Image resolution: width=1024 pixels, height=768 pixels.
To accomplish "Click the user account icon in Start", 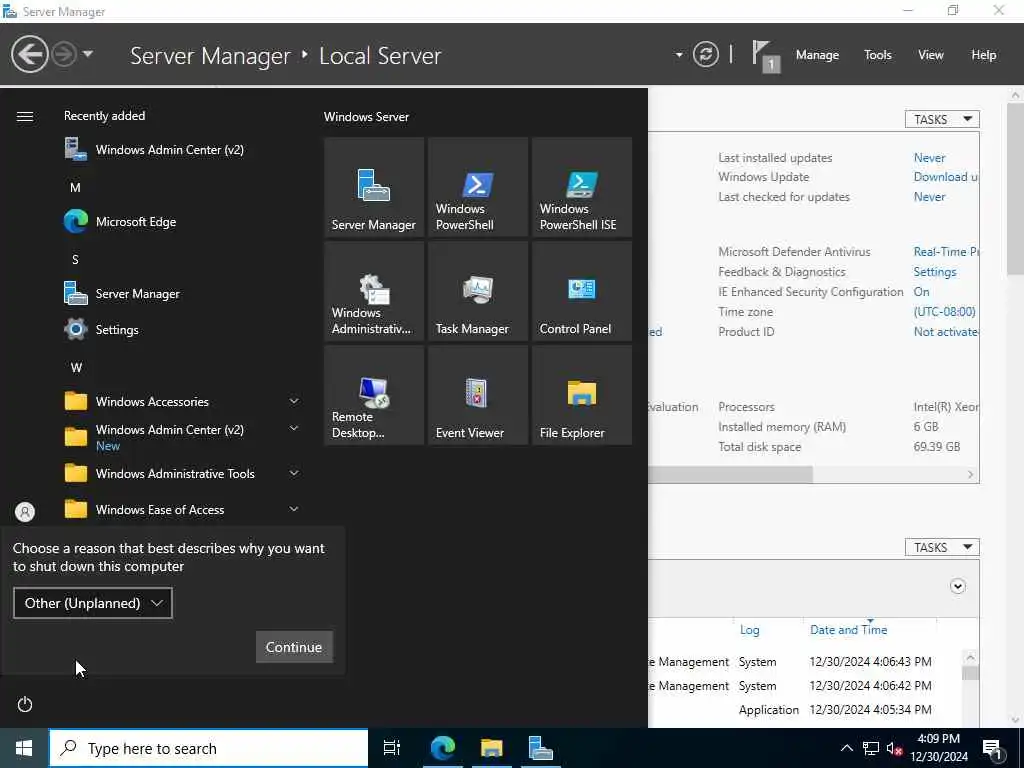I will tap(25, 511).
